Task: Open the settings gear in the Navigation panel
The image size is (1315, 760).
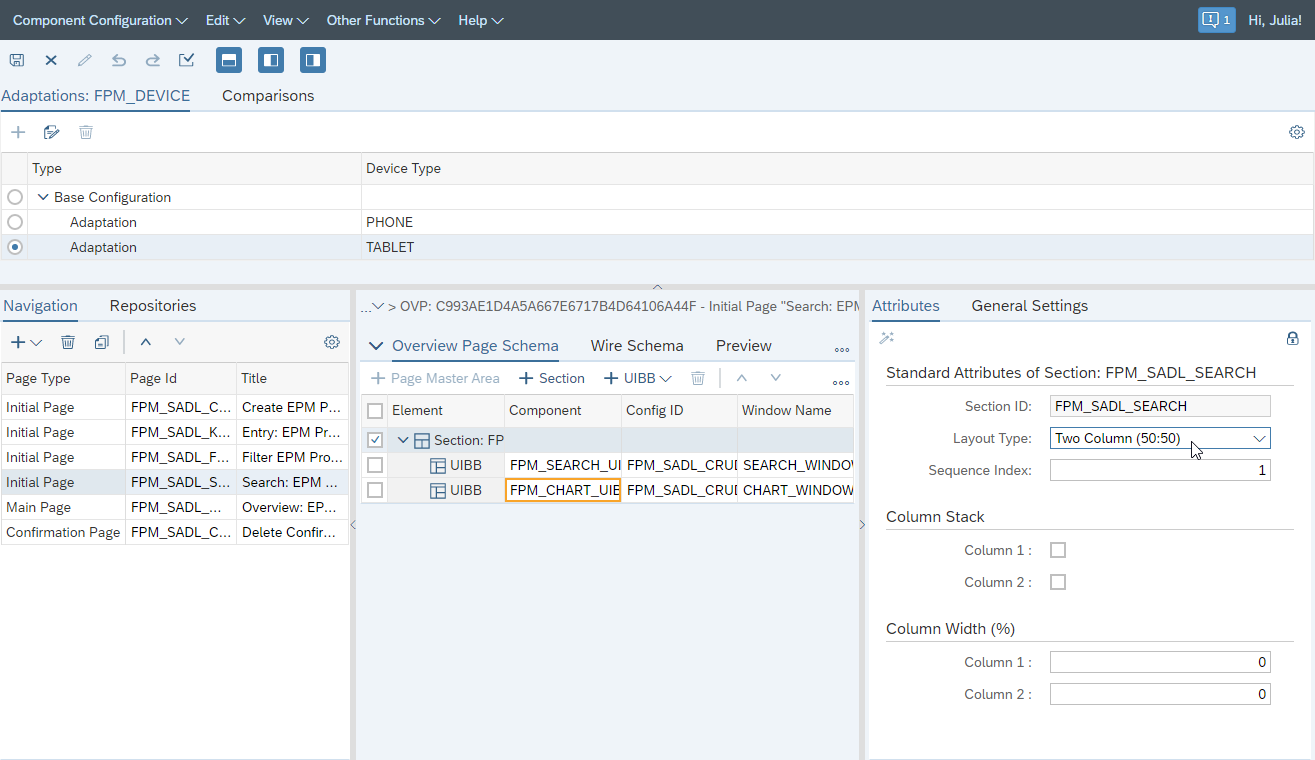Action: point(332,341)
